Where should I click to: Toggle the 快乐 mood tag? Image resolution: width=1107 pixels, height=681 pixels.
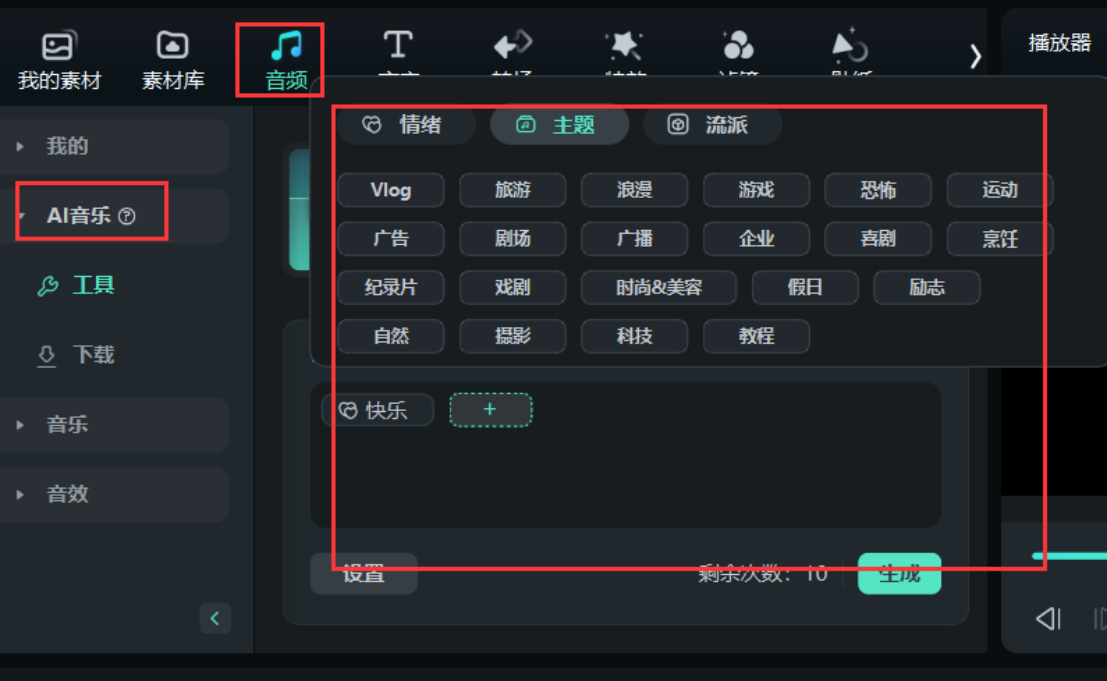pos(378,410)
